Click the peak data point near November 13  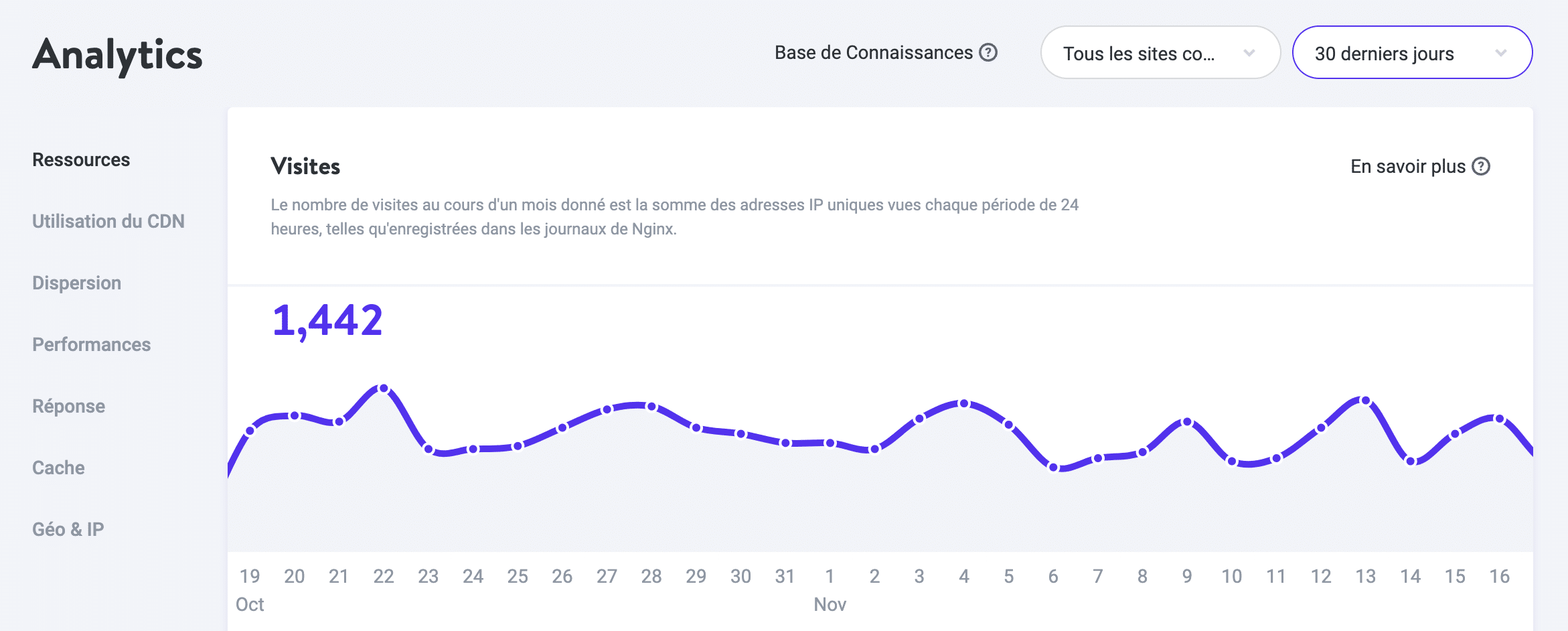(1365, 401)
